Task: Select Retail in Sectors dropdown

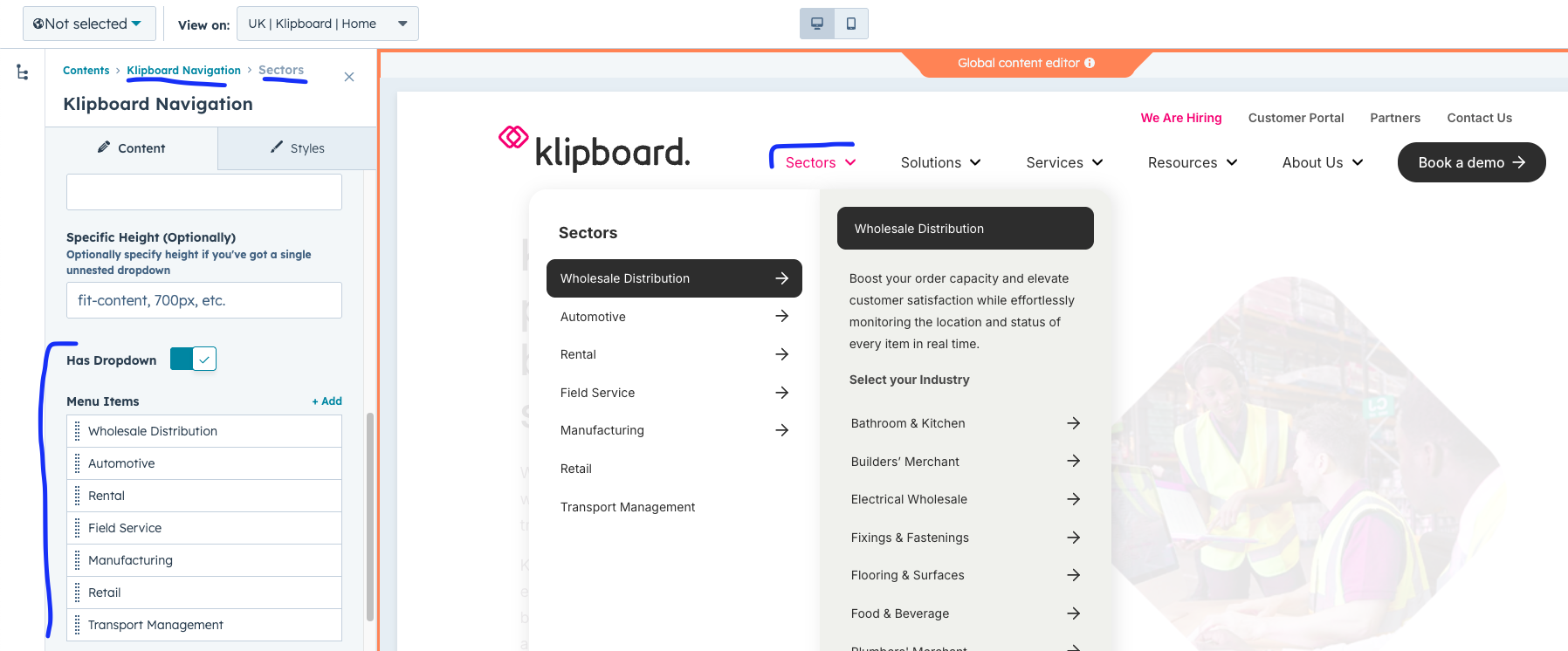Action: tap(576, 469)
